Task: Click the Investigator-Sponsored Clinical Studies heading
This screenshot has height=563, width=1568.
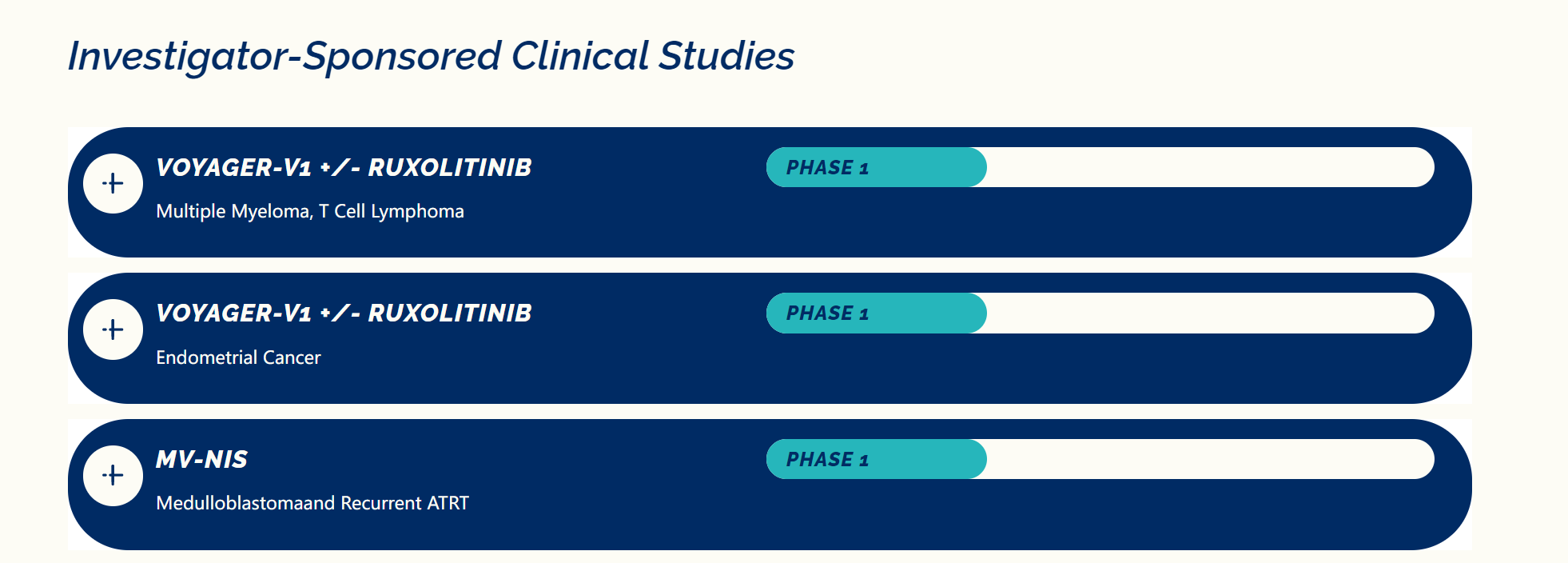Action: (x=432, y=56)
